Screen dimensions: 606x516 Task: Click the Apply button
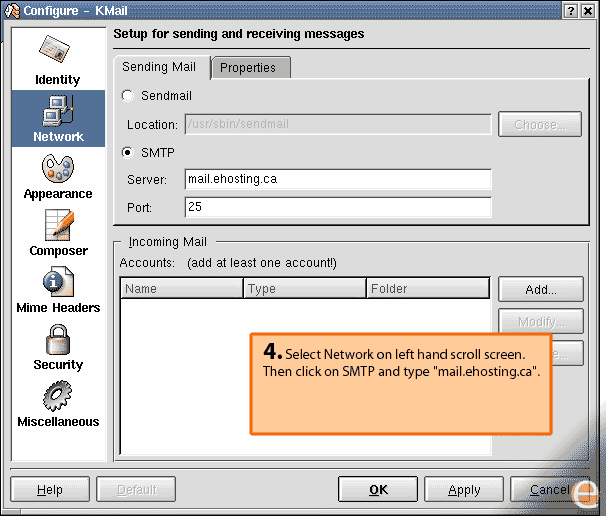pyautogui.click(x=464, y=490)
